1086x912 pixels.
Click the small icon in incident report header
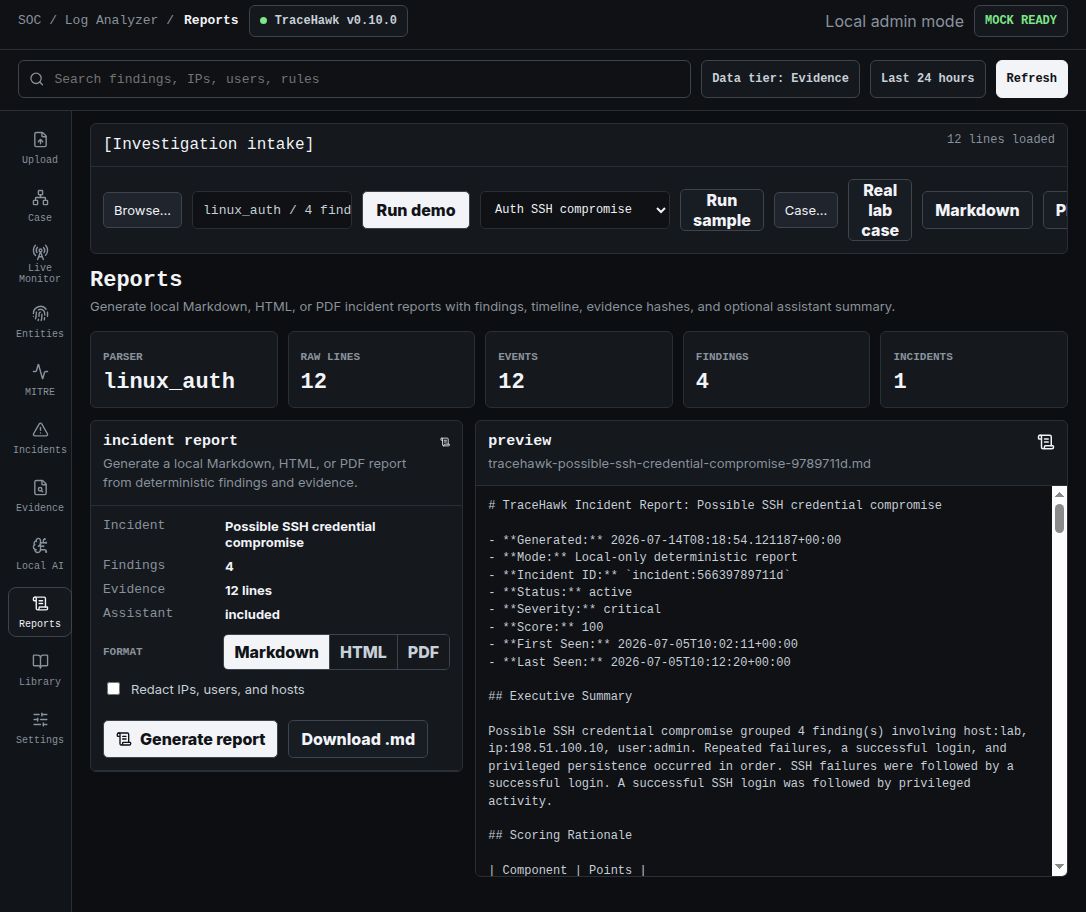point(445,442)
